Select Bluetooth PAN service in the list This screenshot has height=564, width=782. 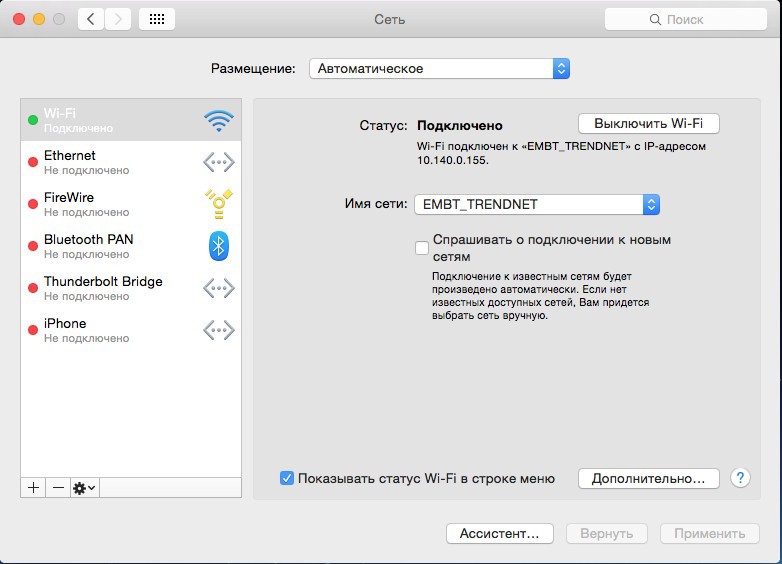tap(131, 246)
